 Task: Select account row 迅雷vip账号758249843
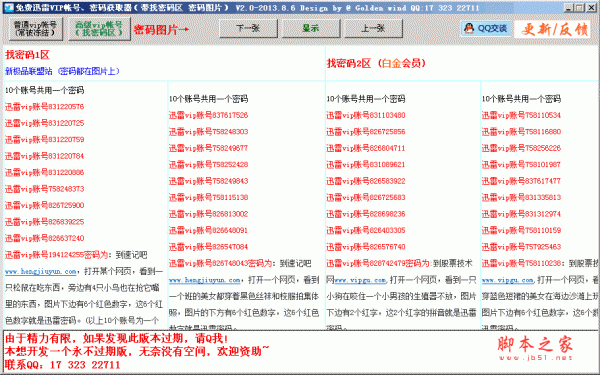[209, 181]
